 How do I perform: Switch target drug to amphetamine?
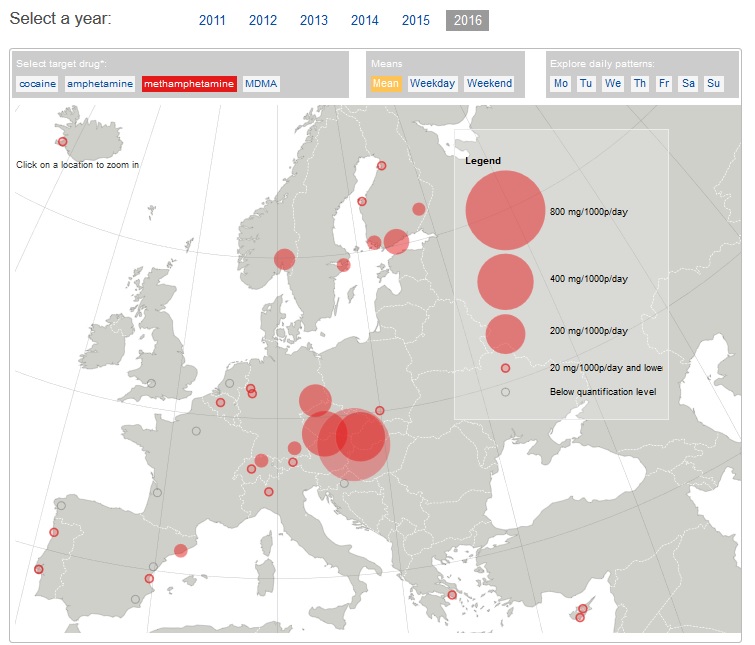(x=100, y=84)
